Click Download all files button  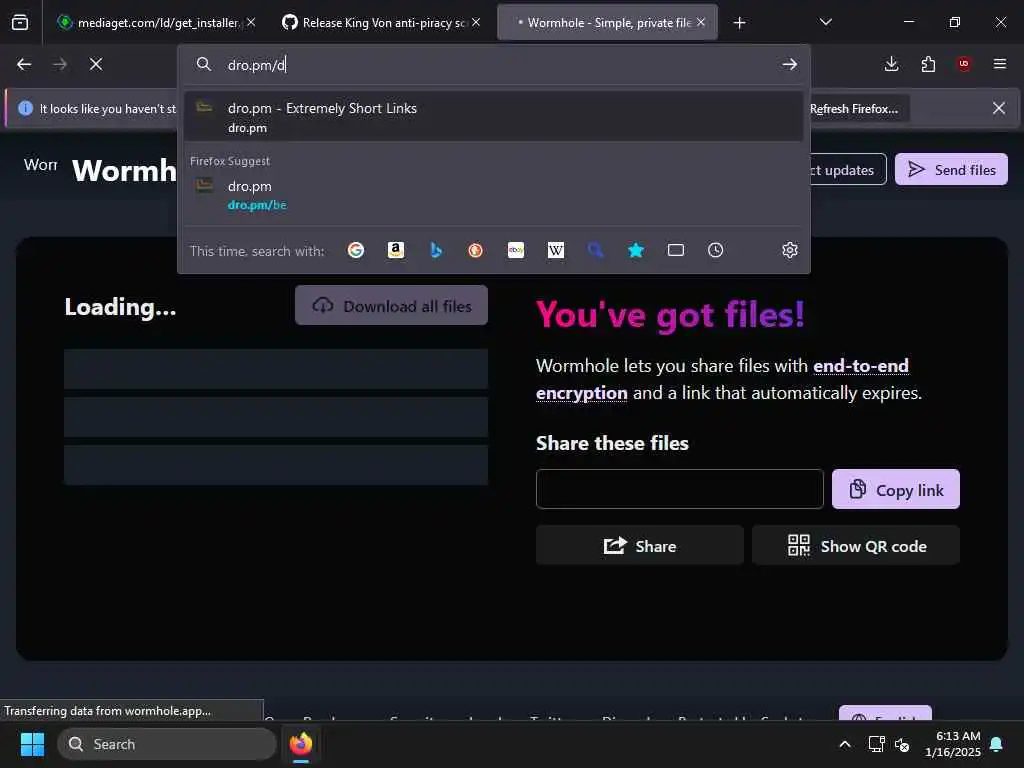[391, 305]
